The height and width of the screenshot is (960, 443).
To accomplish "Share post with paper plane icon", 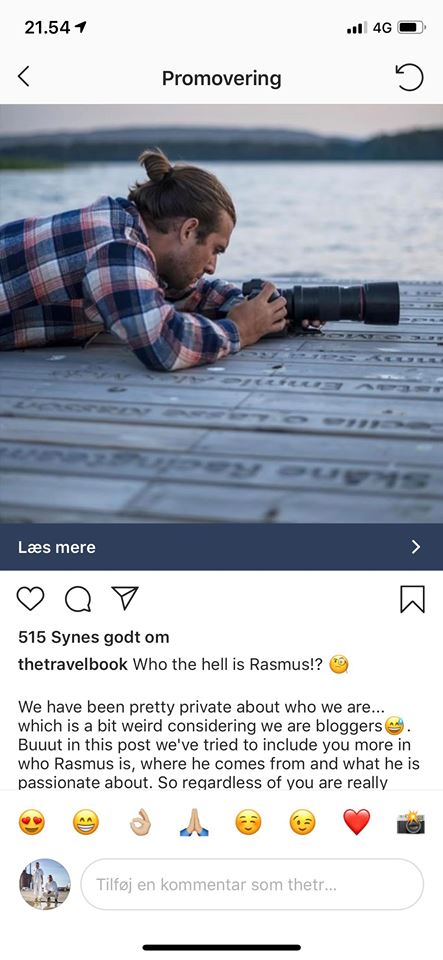I will click(x=125, y=598).
